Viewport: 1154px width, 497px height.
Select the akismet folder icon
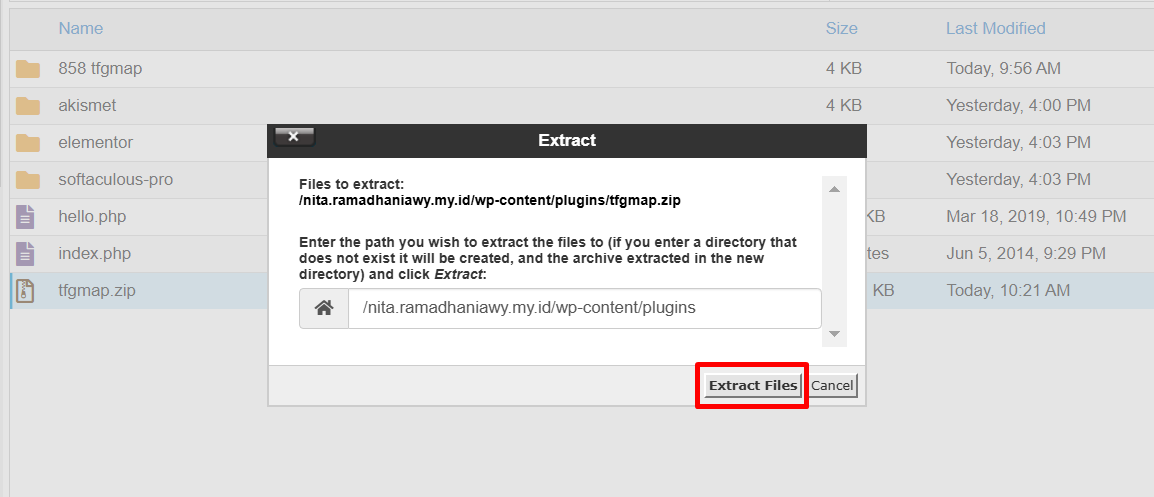28,106
